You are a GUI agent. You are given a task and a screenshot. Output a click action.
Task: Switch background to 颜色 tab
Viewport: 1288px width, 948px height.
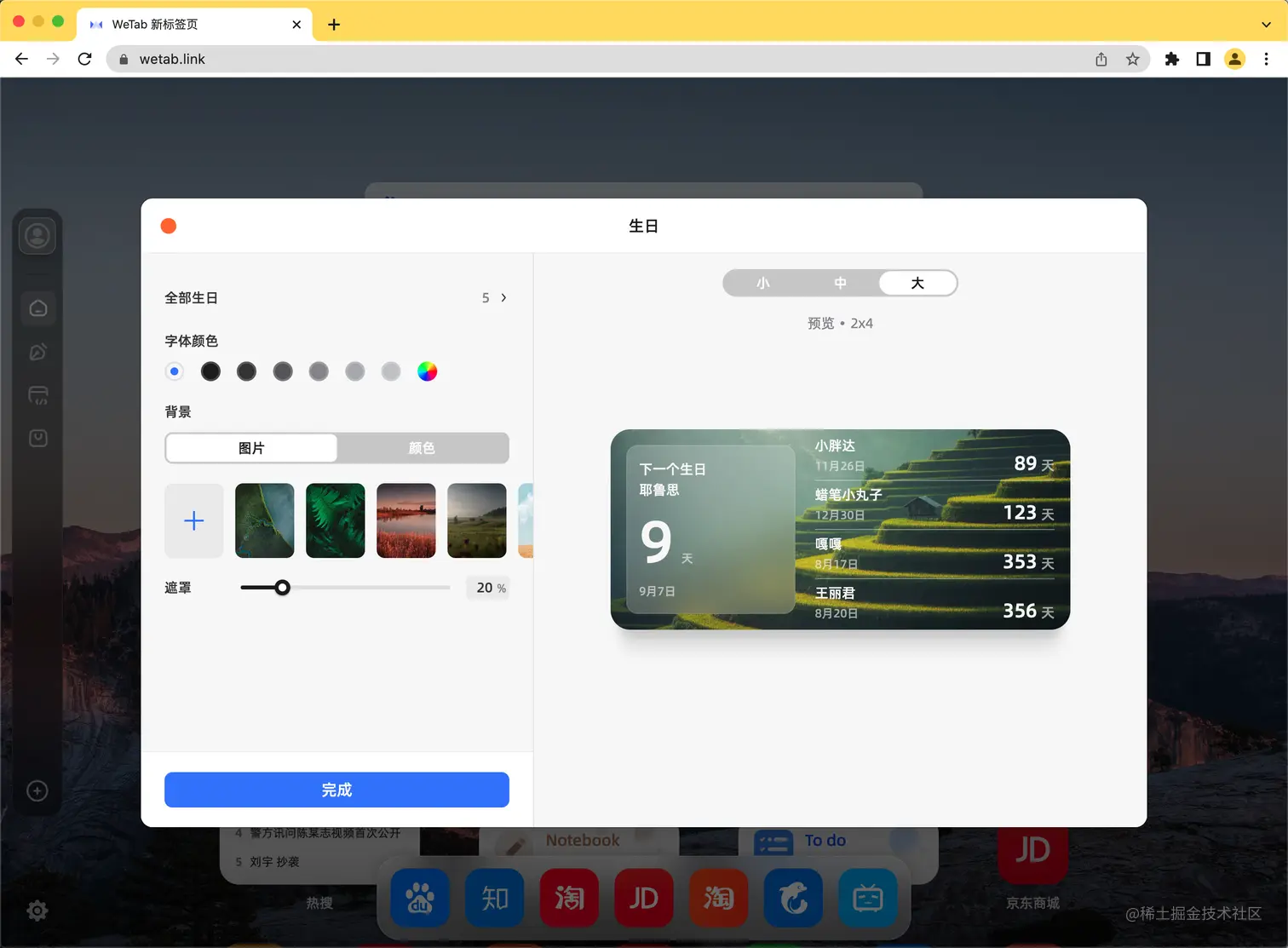click(x=423, y=448)
